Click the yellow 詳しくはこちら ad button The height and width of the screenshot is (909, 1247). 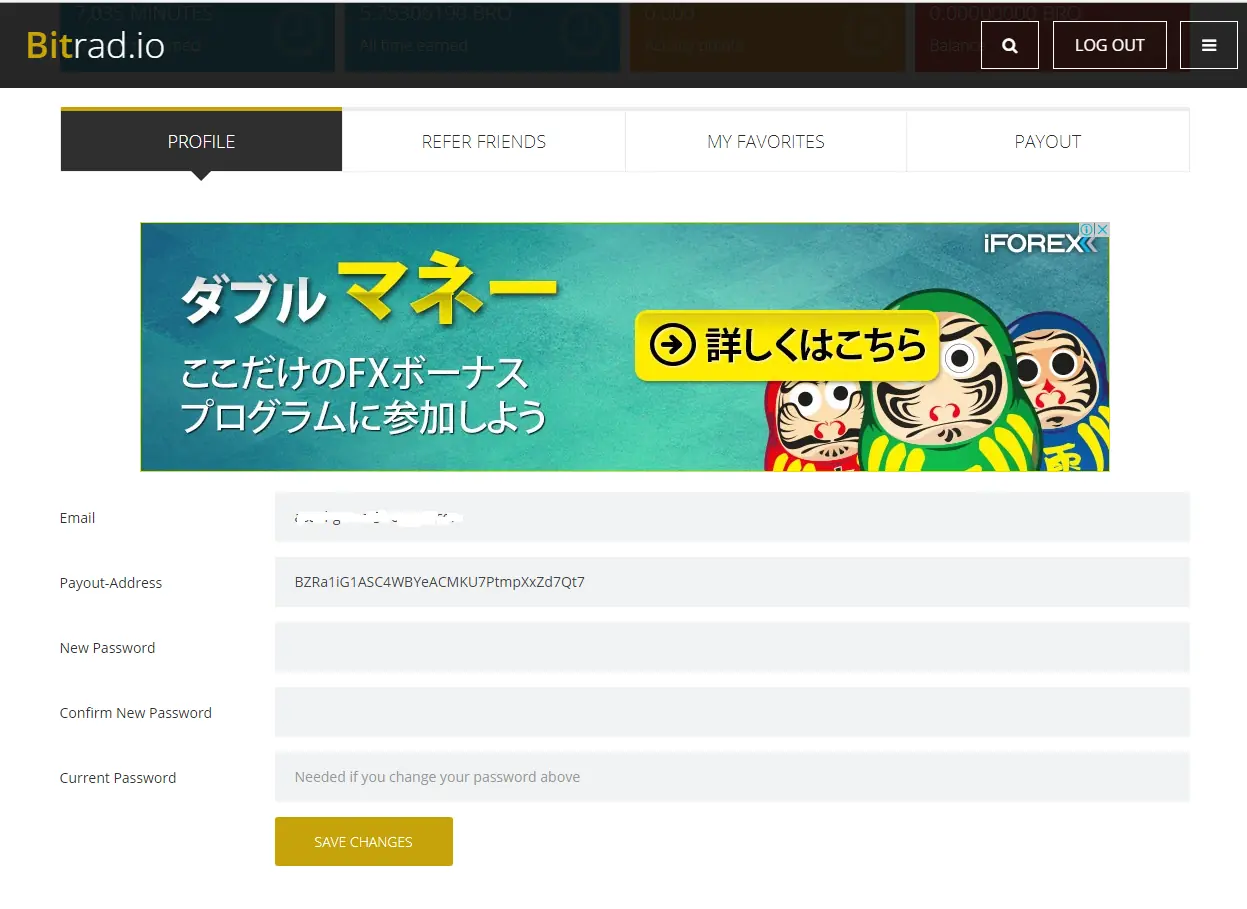(x=787, y=346)
